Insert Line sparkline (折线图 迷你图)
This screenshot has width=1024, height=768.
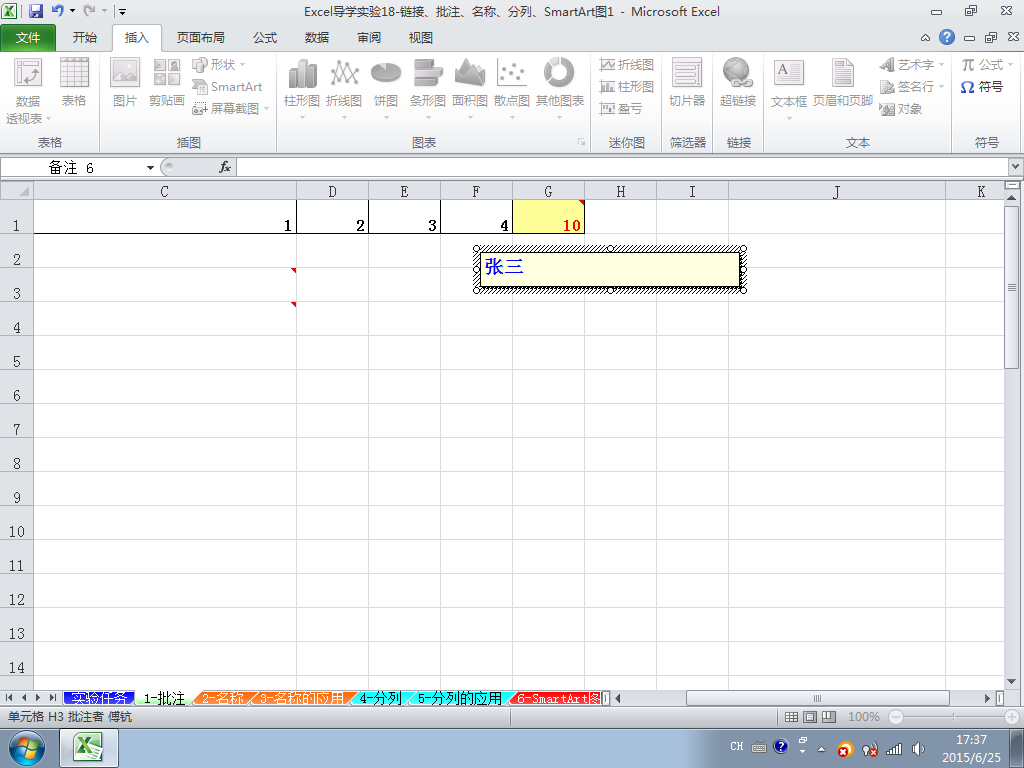coord(627,65)
